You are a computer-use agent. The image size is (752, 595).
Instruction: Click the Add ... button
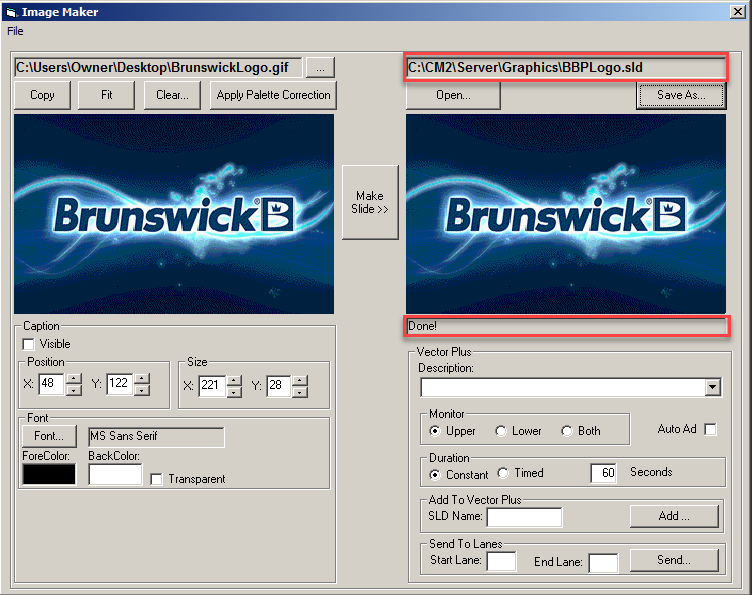click(x=674, y=516)
